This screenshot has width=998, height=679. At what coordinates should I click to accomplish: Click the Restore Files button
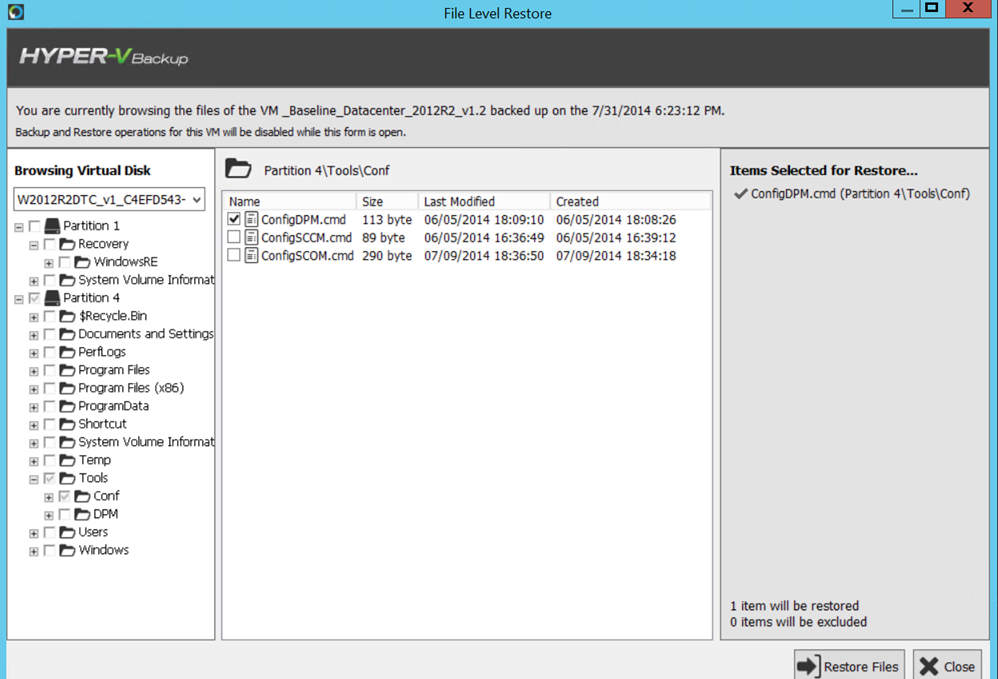[849, 666]
